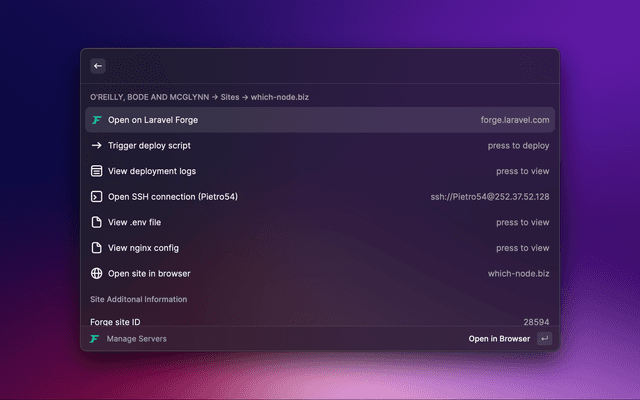Click the Forge icon in bottom bar
640x400 pixels.
pyautogui.click(x=95, y=339)
